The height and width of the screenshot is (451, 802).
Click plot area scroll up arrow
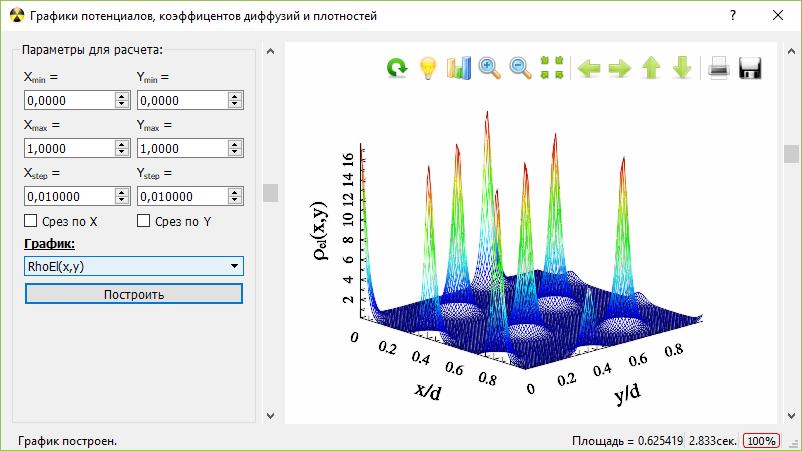pos(791,51)
